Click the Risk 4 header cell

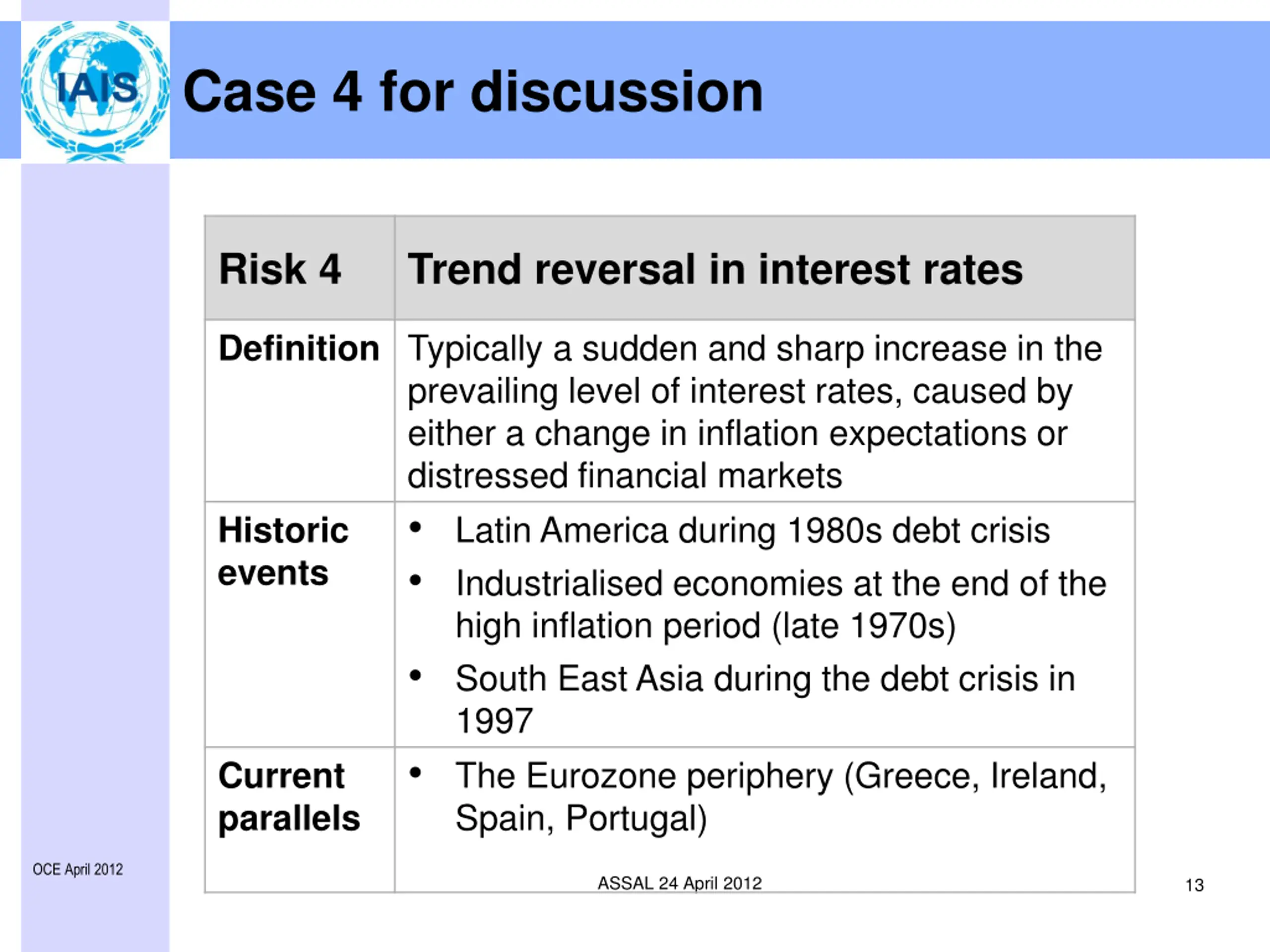click(300, 268)
